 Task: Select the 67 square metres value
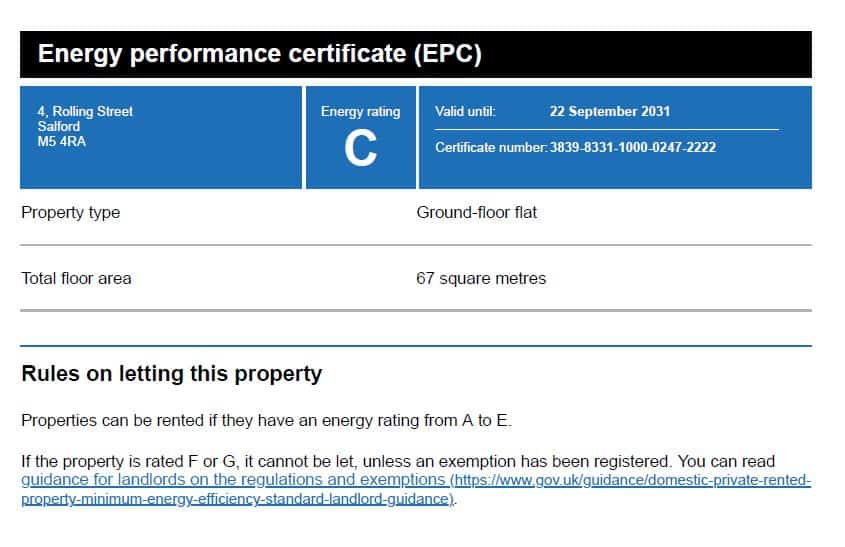point(481,279)
